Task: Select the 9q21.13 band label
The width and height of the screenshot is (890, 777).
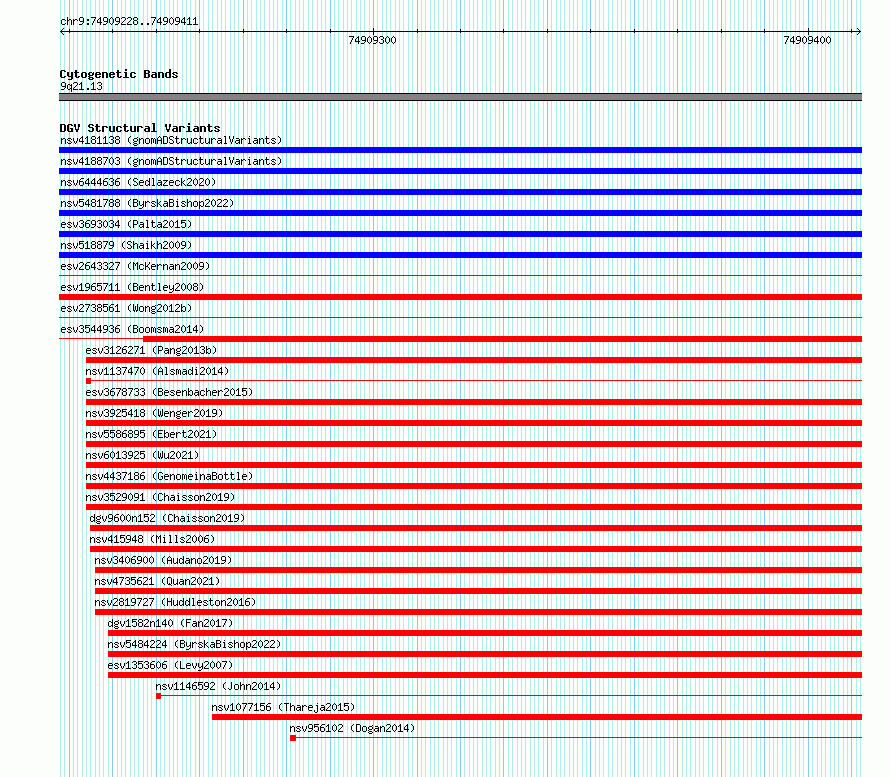Action: click(81, 86)
